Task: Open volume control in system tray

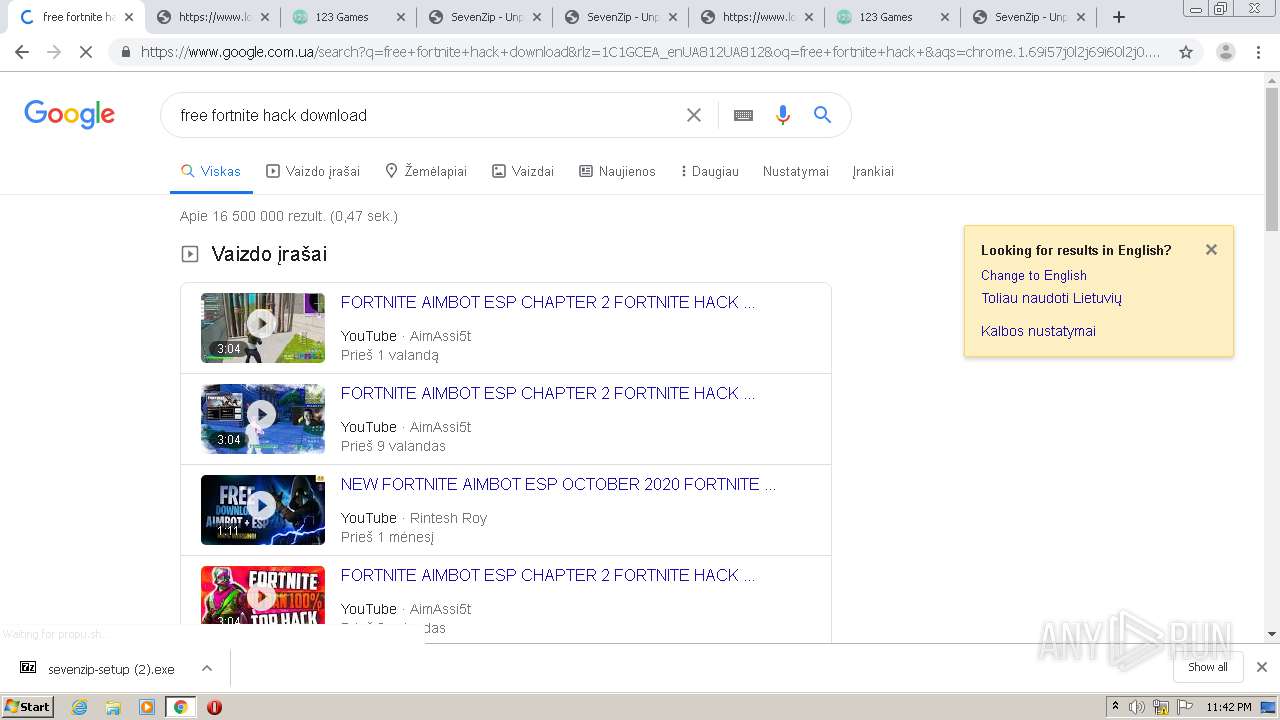Action: pyautogui.click(x=1137, y=707)
